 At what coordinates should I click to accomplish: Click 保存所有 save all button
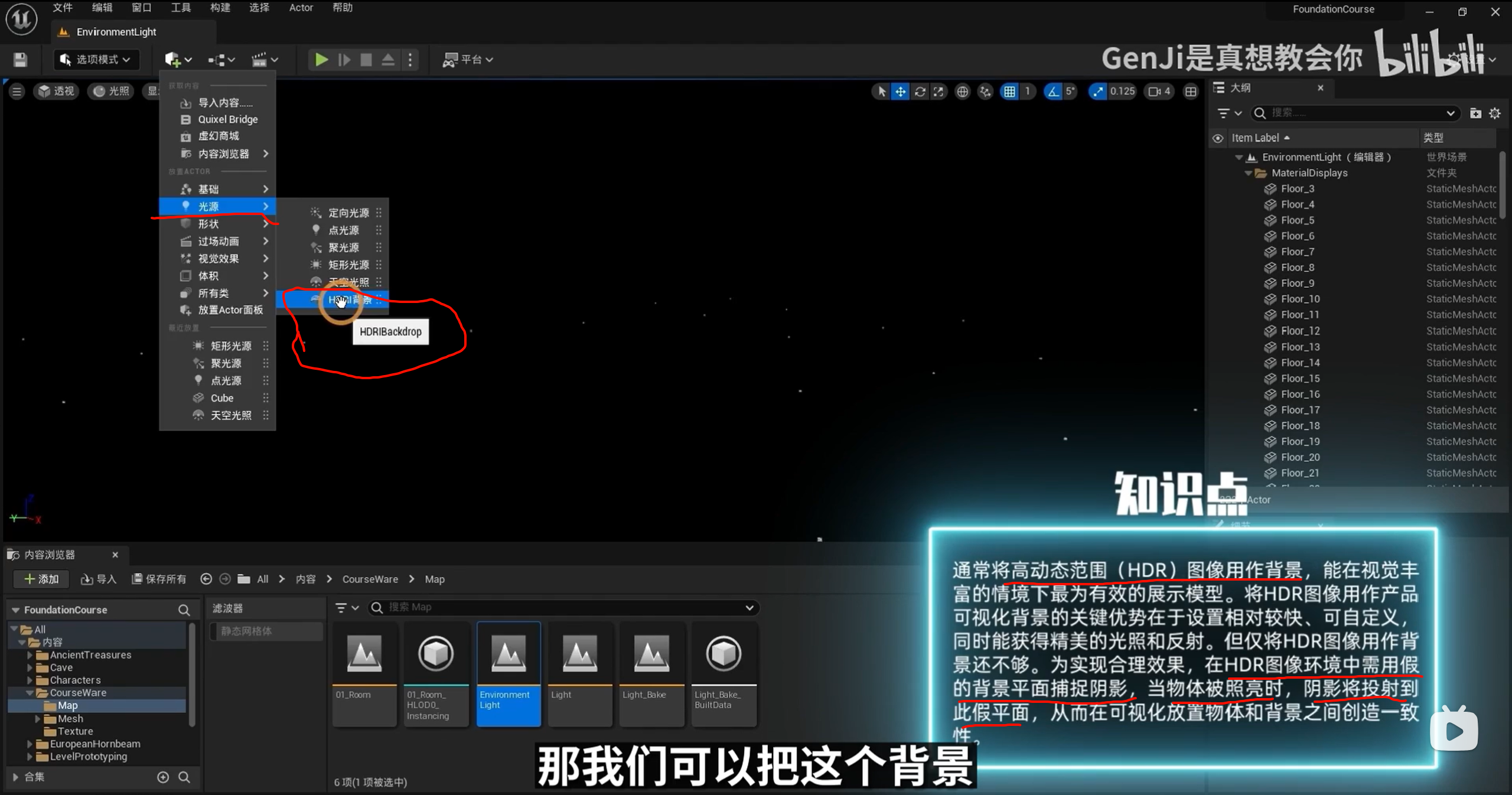point(159,579)
